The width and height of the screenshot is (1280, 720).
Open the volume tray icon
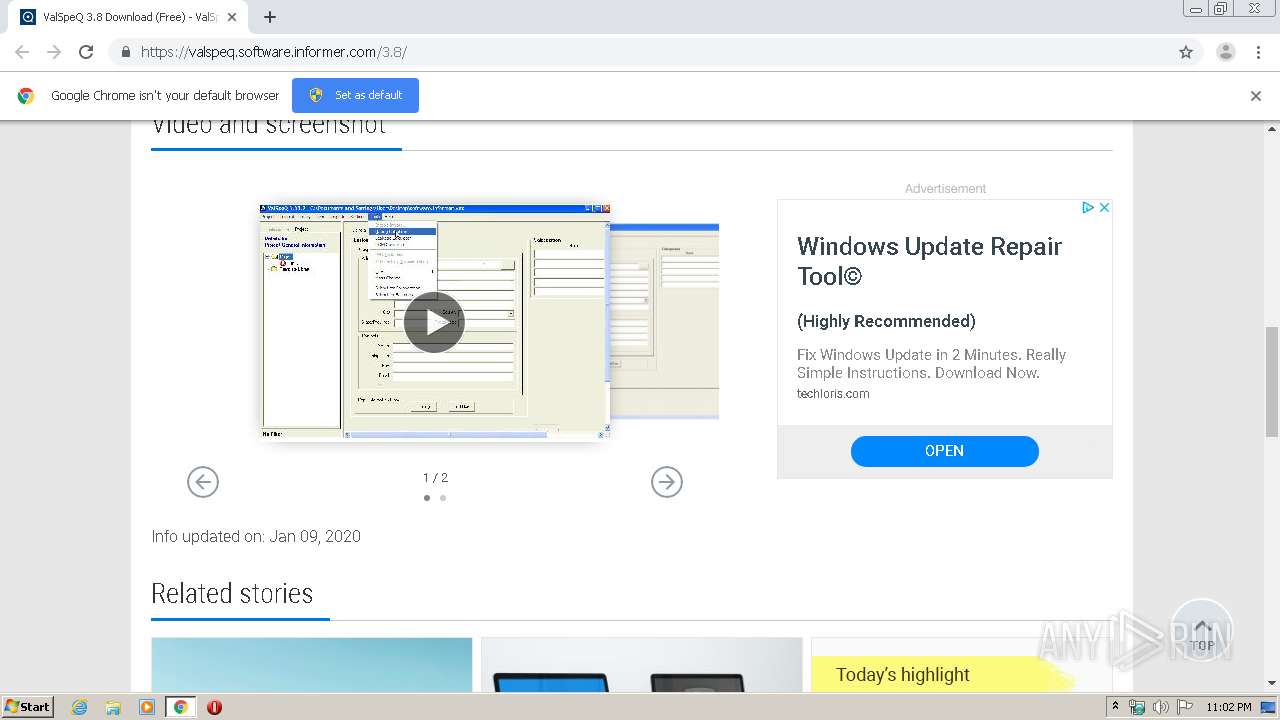(1161, 707)
